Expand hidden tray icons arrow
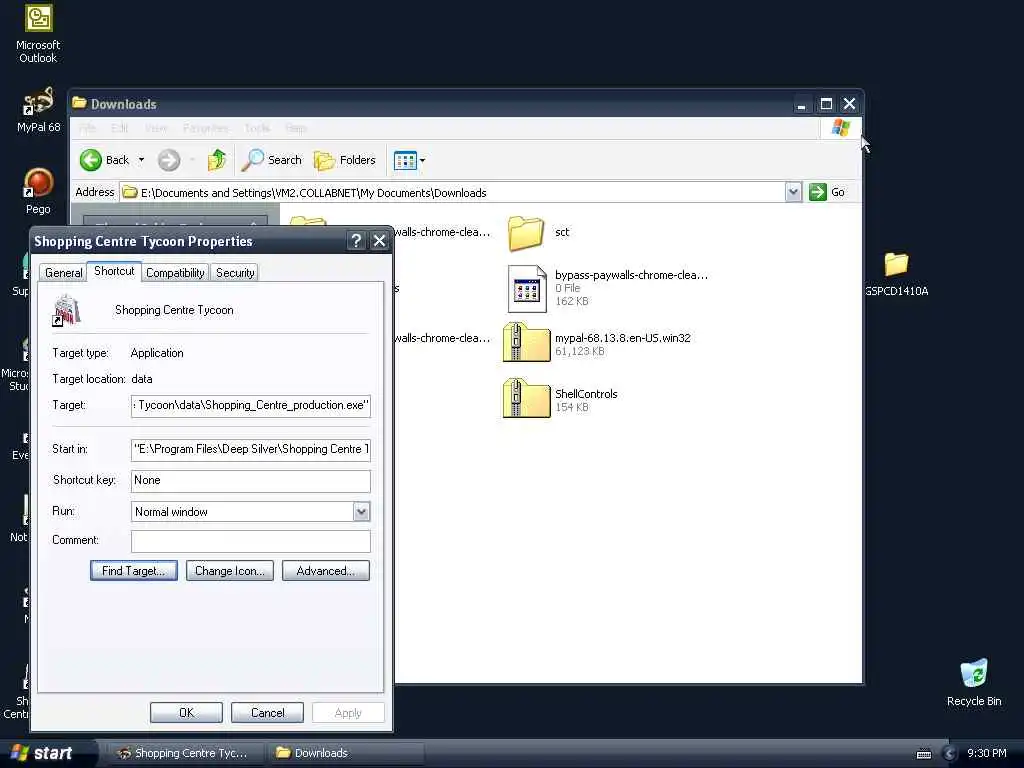 pos(950,754)
